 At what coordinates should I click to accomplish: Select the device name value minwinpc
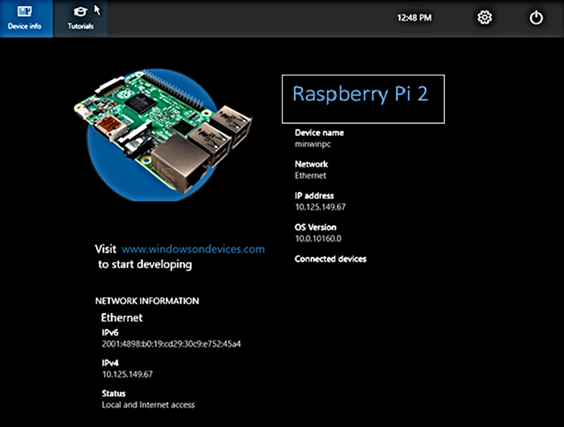point(313,144)
